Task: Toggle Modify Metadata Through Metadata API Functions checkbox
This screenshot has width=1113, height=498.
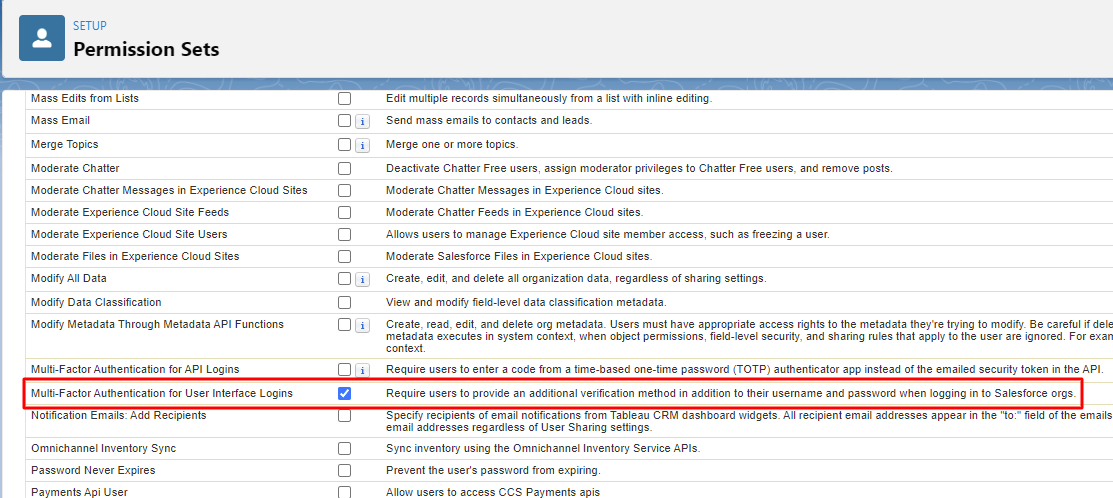Action: point(344,325)
